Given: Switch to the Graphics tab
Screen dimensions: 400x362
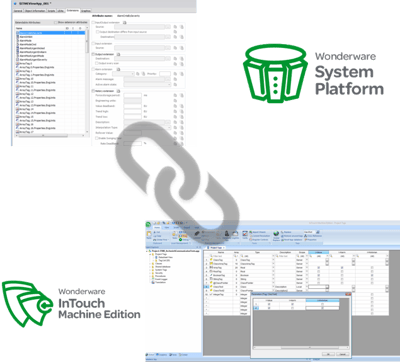Looking at the screenshot, I should (x=86, y=11).
